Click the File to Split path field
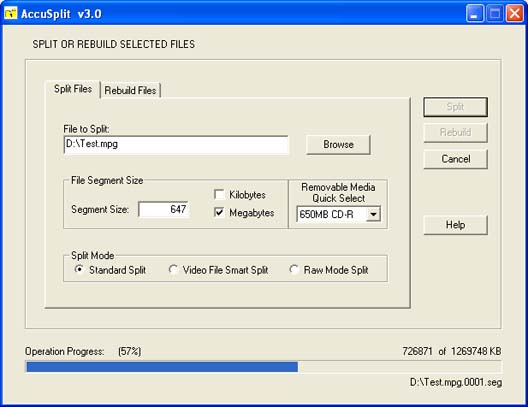 pos(176,144)
